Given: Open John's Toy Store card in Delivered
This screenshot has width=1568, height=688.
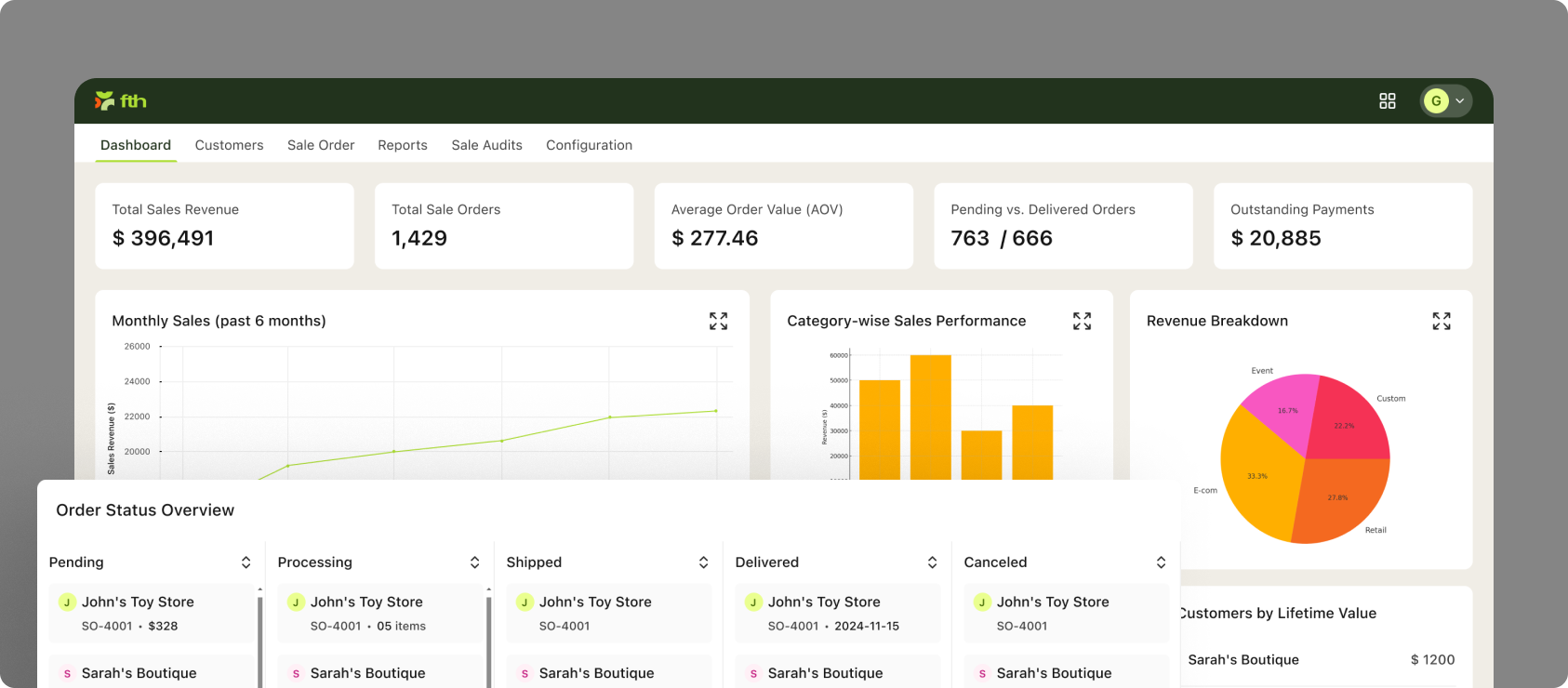Looking at the screenshot, I should point(837,614).
